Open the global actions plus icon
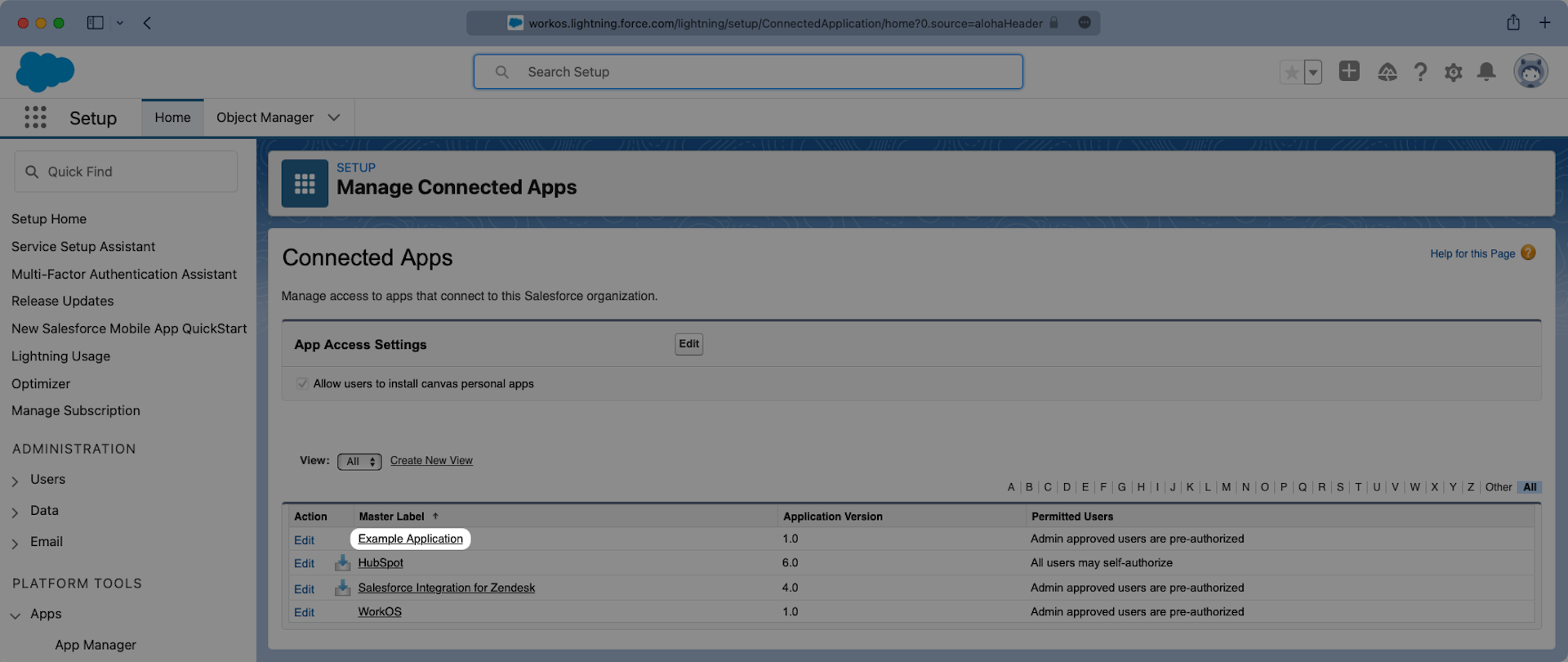Image resolution: width=1568 pixels, height=662 pixels. 1349,72
